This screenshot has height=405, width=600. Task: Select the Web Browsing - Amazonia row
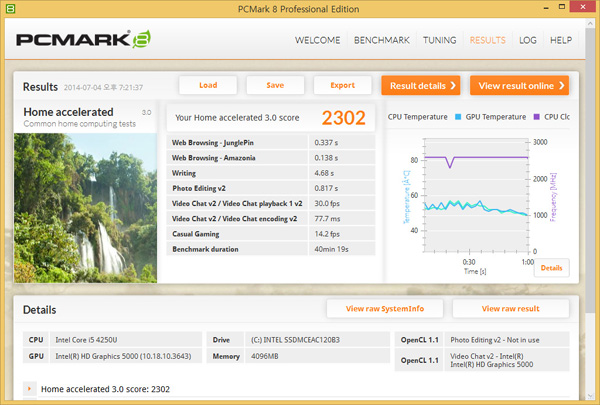(271, 158)
